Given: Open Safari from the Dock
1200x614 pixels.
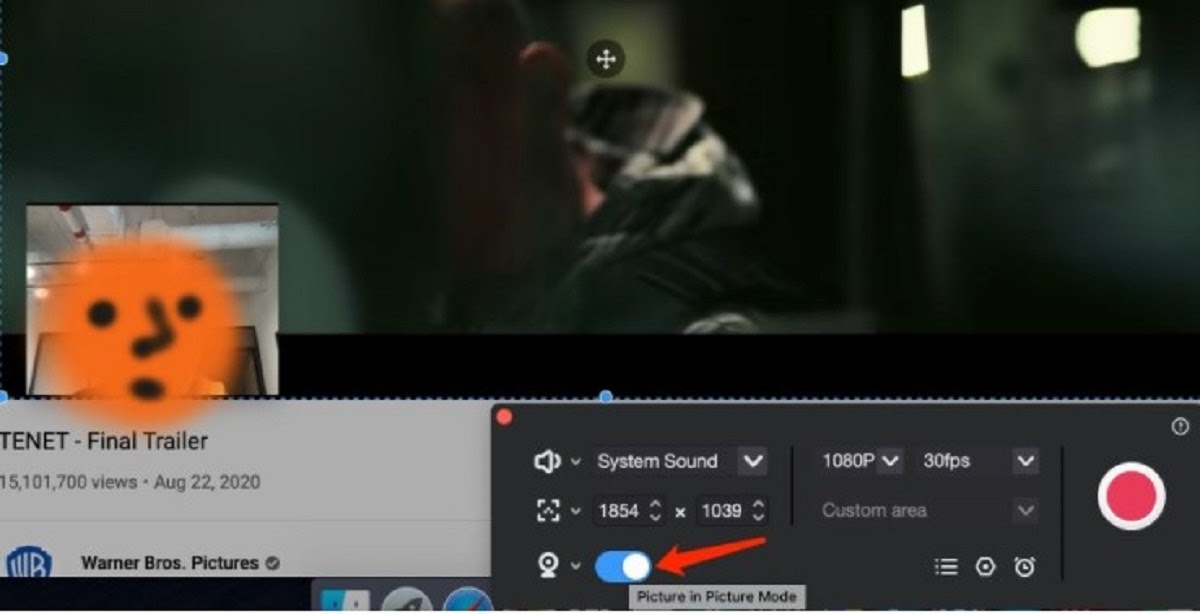Looking at the screenshot, I should (469, 600).
